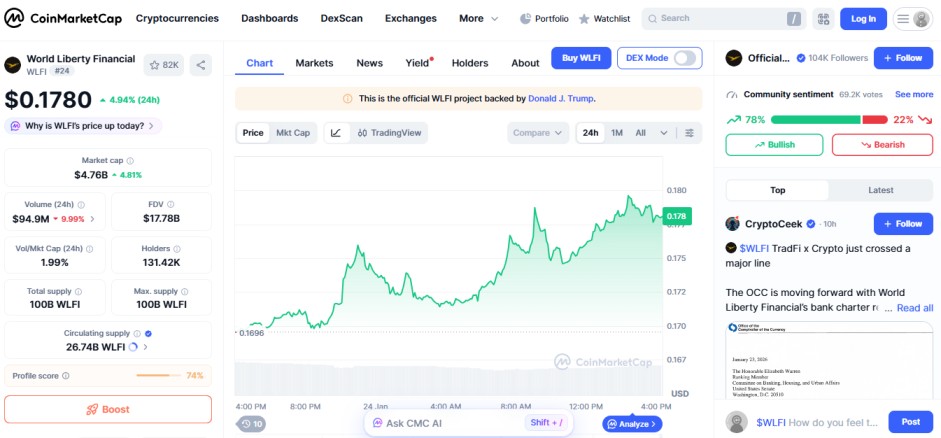
Task: Open the hamburger profile menu
Action: [x=913, y=19]
